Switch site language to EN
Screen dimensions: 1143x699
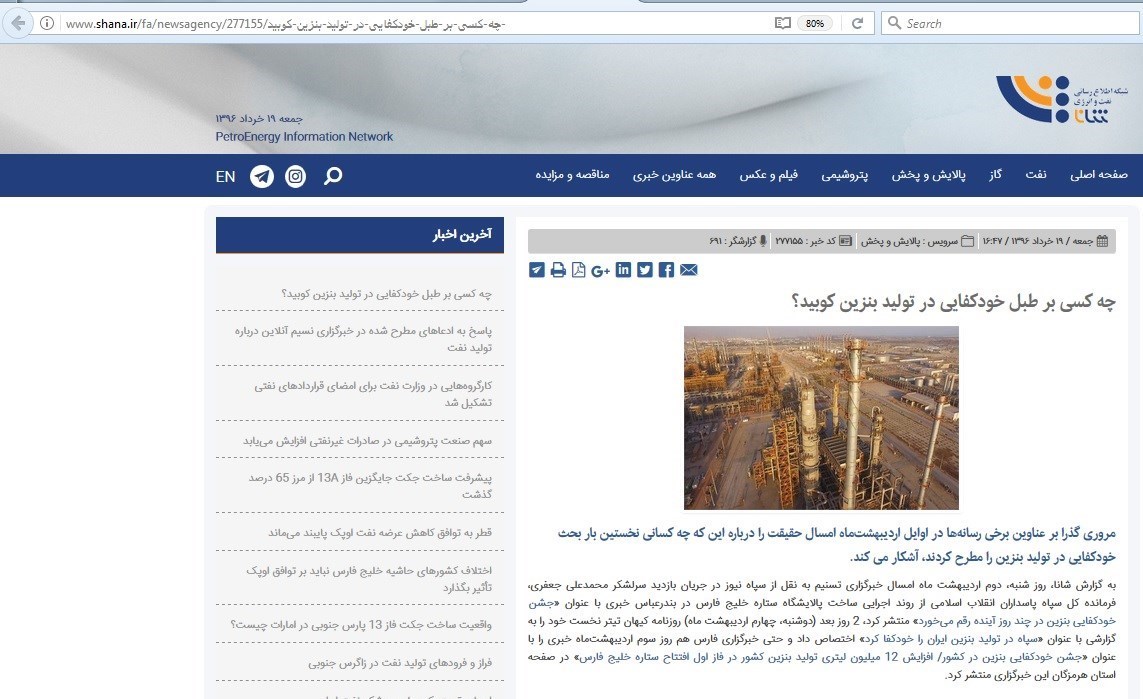[x=225, y=176]
